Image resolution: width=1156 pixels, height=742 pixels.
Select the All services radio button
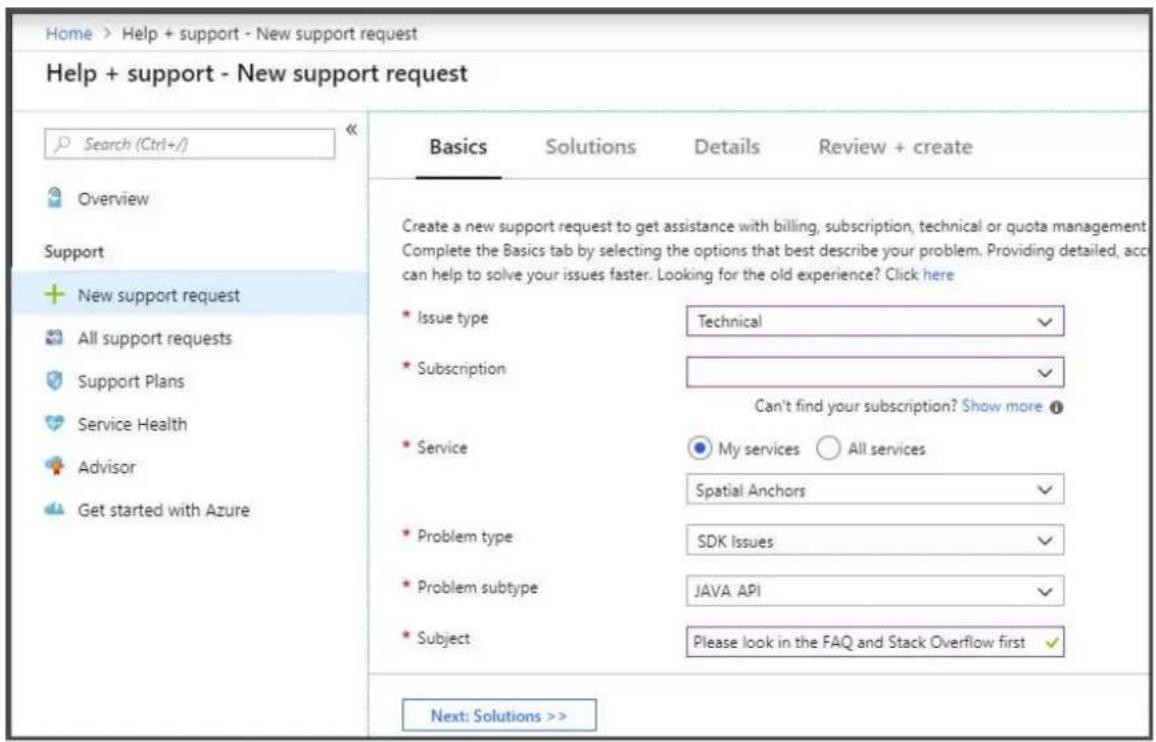point(828,448)
